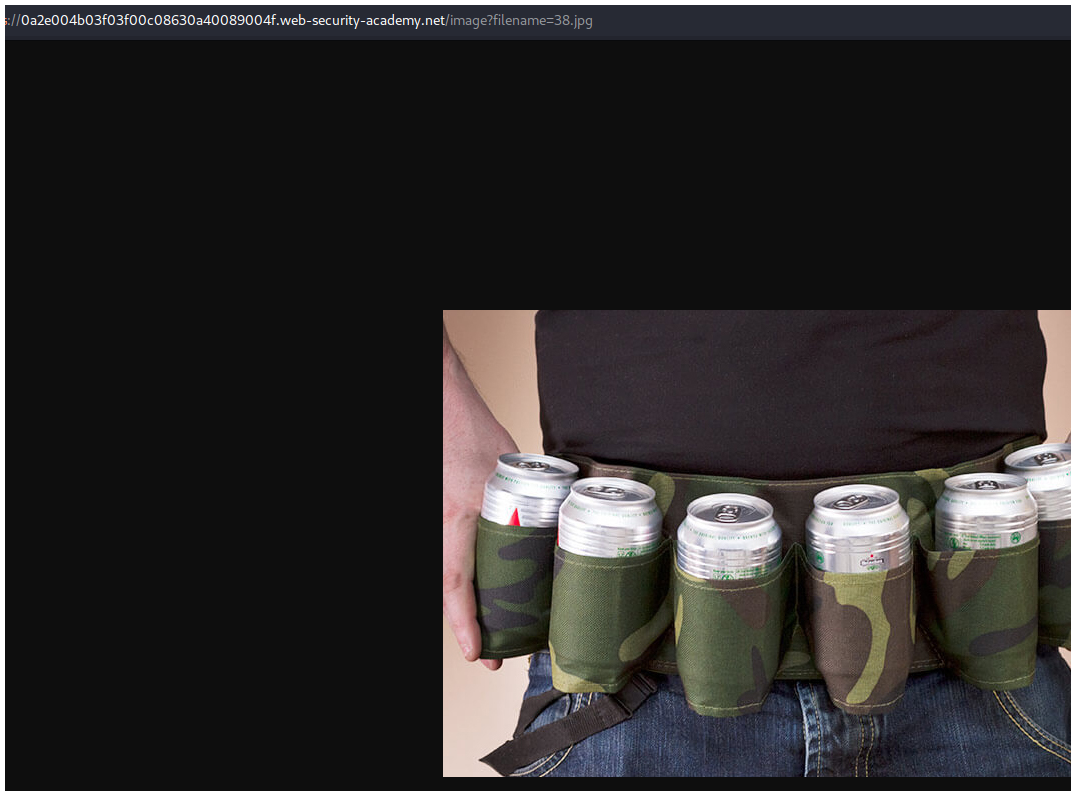Click the leftmost camouflage pouch

[512, 590]
